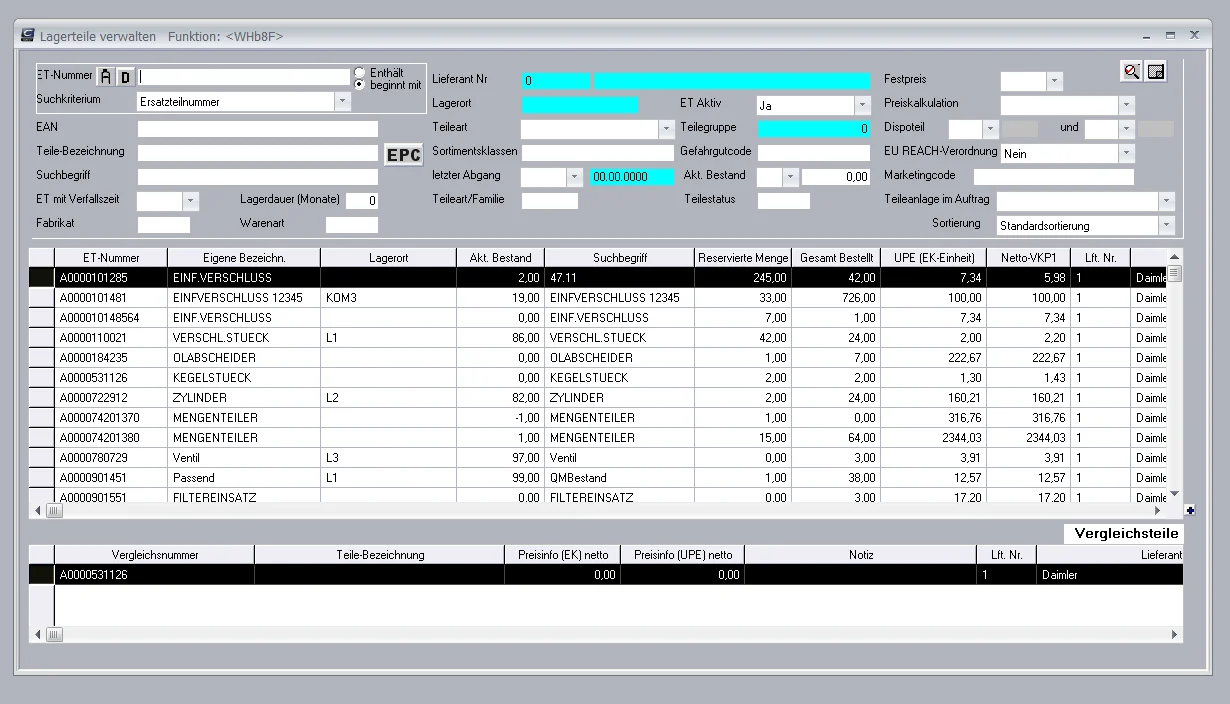Select the 'beginnt mit' radio option
1230x704 pixels.
pos(360,85)
